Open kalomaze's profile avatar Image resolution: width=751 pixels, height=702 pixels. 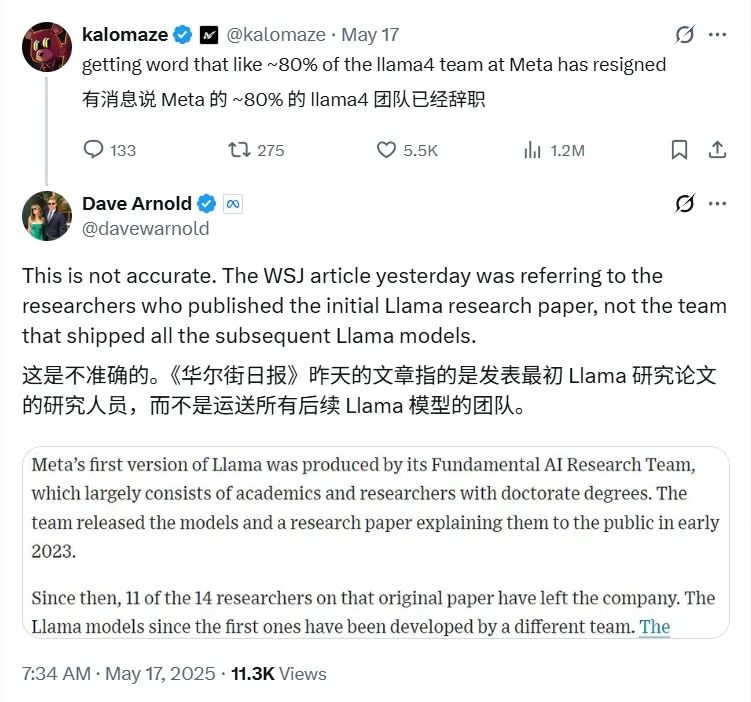pyautogui.click(x=47, y=47)
